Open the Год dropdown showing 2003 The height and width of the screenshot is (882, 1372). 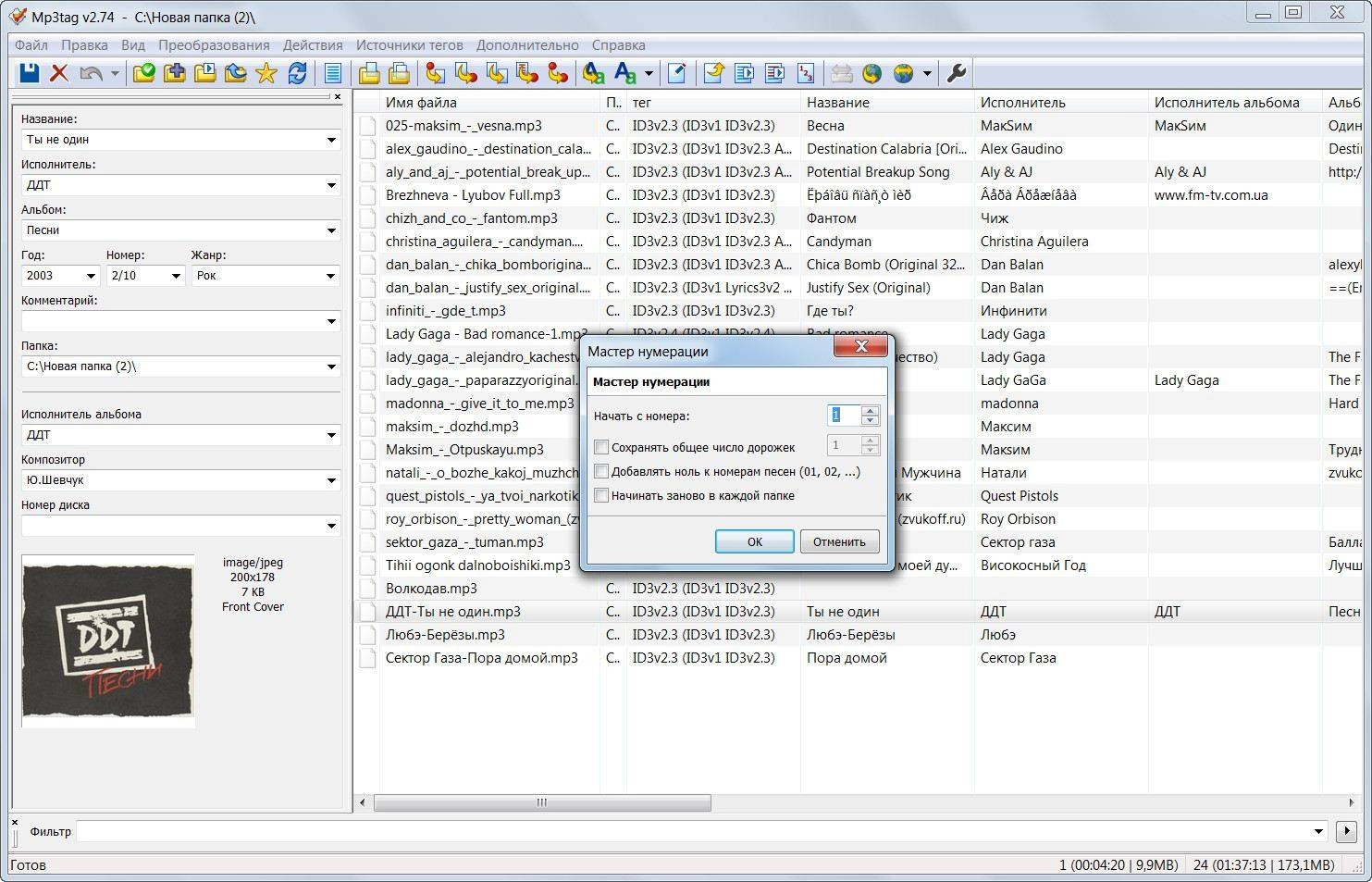coord(91,276)
